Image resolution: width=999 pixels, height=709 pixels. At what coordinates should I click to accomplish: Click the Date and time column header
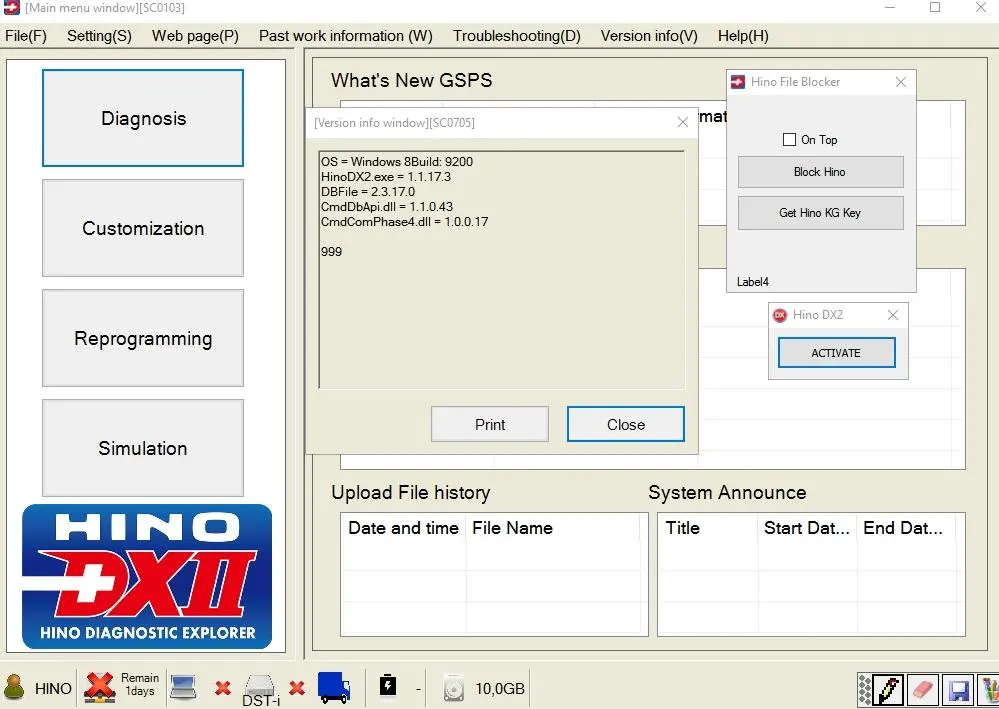pyautogui.click(x=403, y=528)
